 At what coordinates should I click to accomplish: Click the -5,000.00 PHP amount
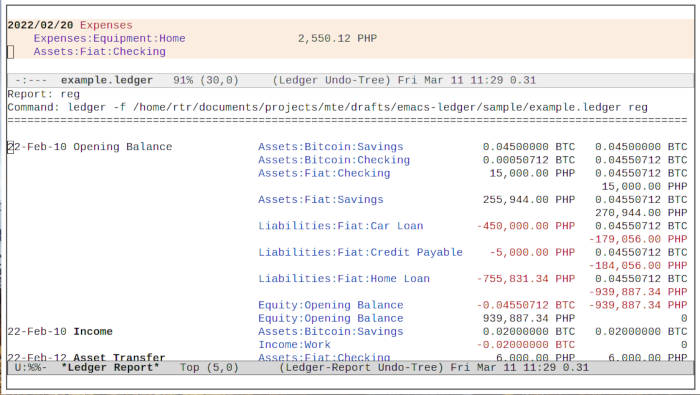pos(532,252)
